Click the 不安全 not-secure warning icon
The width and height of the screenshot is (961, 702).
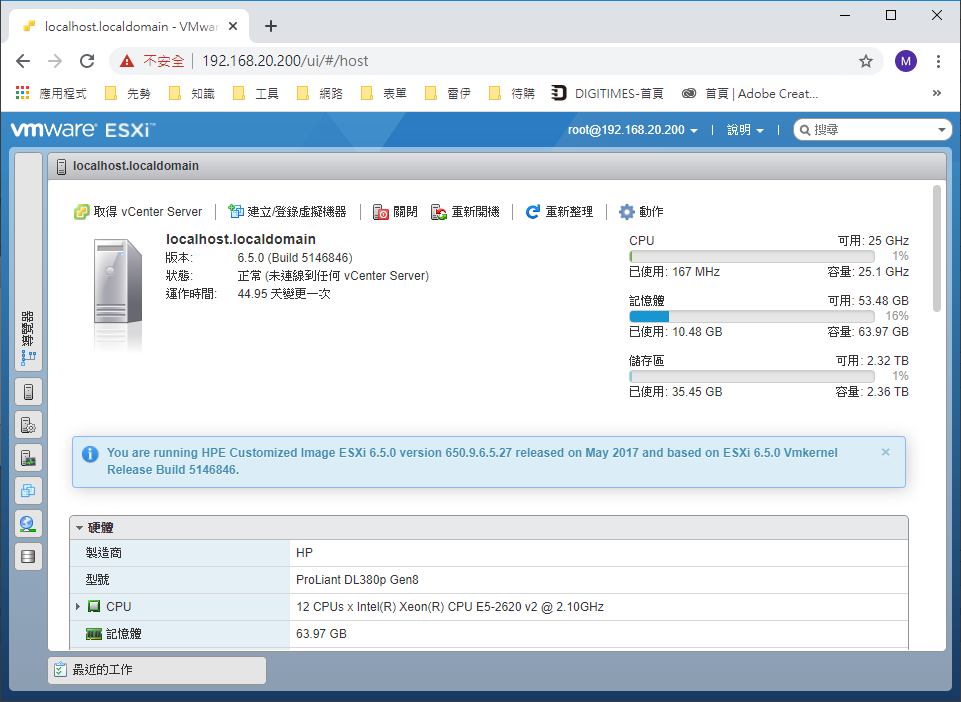127,61
